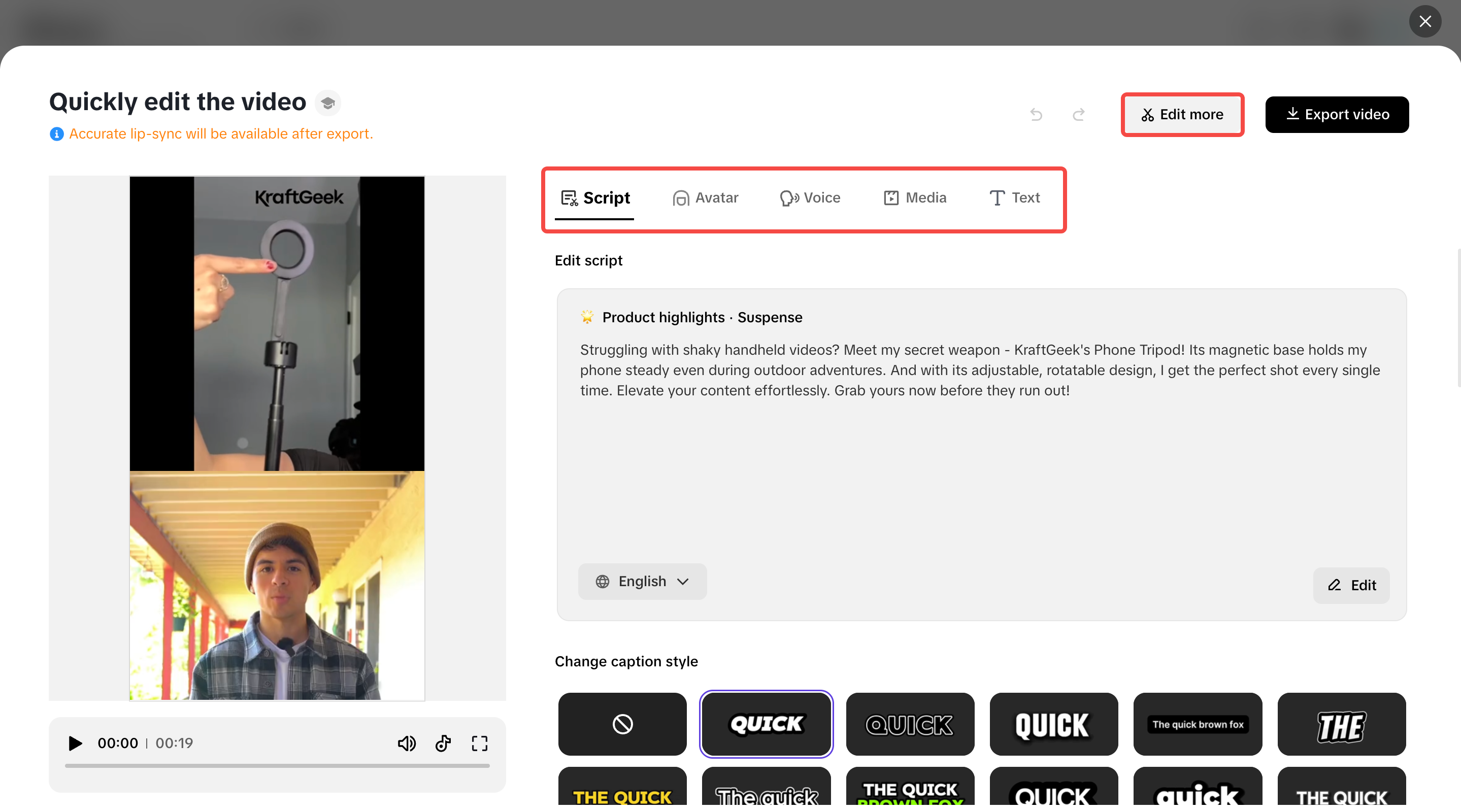Click the video preview thumbnail
1461x812 pixels.
(x=277, y=438)
